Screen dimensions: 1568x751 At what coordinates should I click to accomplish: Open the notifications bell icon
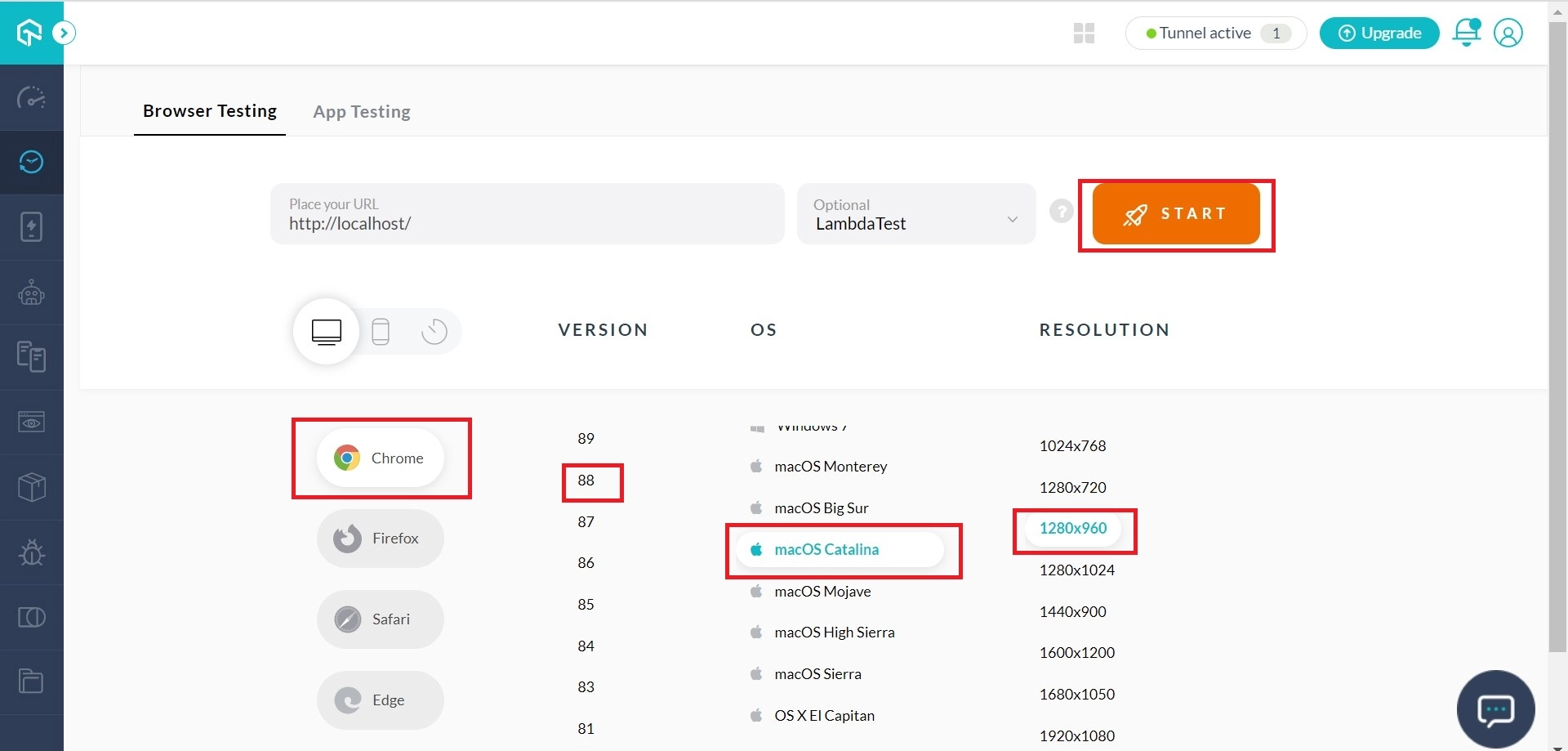[x=1466, y=33]
